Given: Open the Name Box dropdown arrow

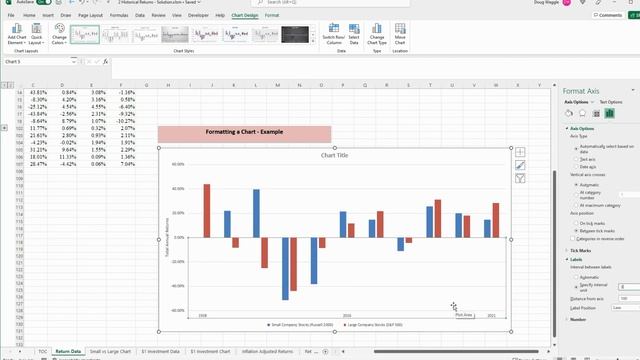Looking at the screenshot, I should click(73, 62).
